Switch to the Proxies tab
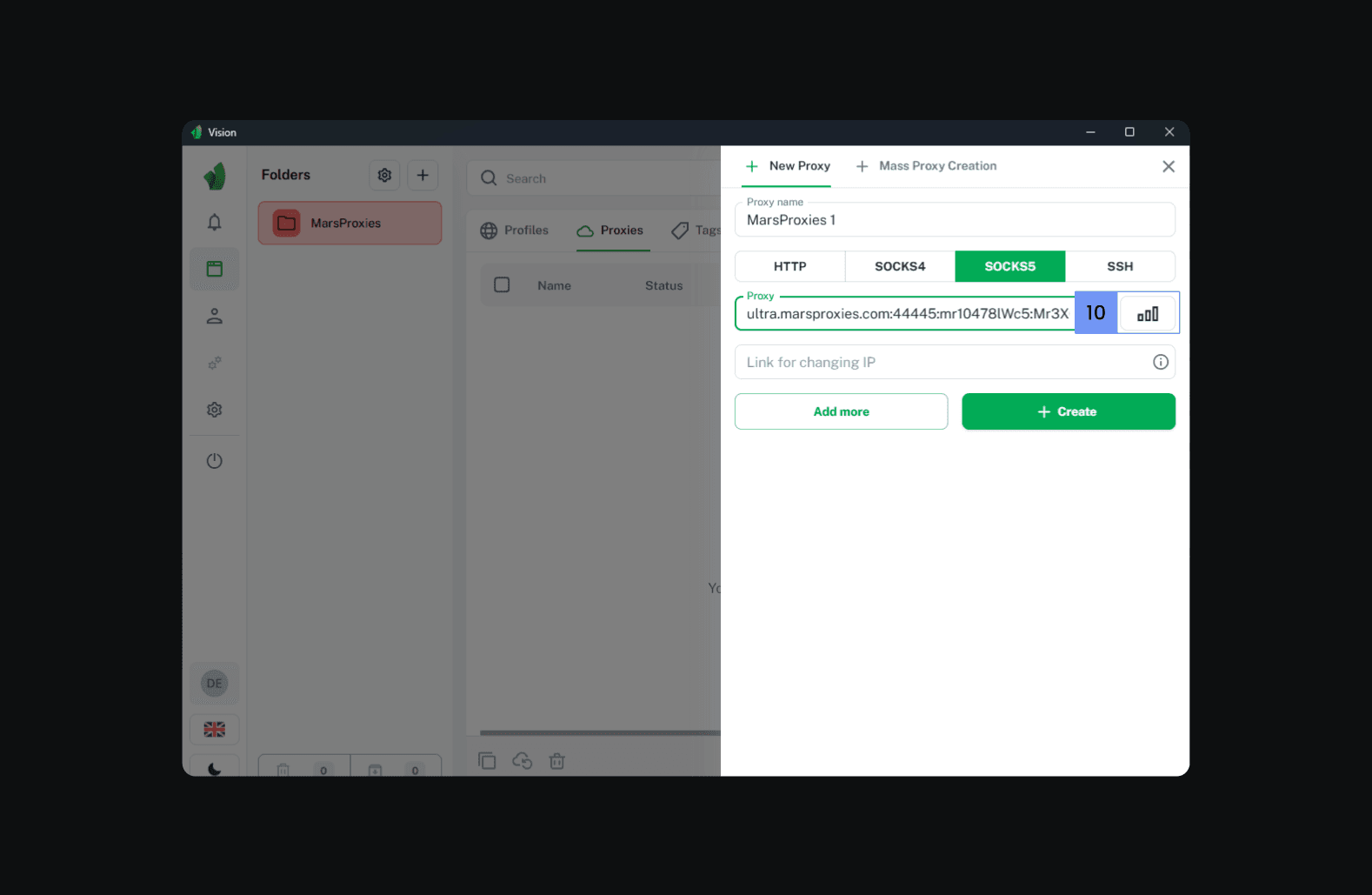This screenshot has height=895, width=1372. click(610, 230)
